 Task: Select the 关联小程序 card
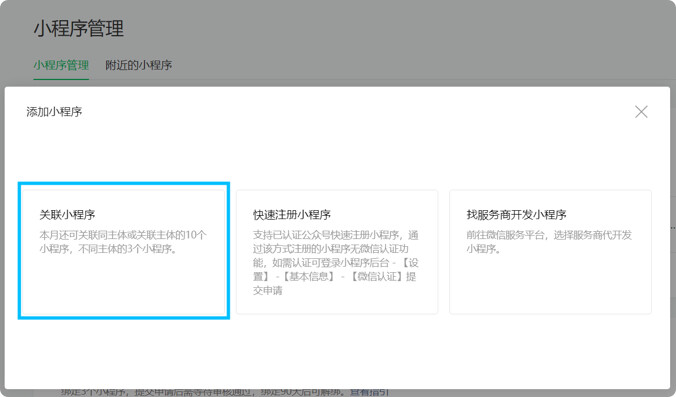(x=124, y=251)
